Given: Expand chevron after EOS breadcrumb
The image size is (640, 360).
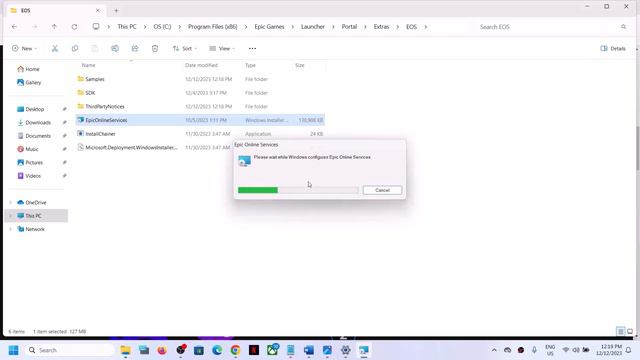Looking at the screenshot, I should click(x=425, y=27).
